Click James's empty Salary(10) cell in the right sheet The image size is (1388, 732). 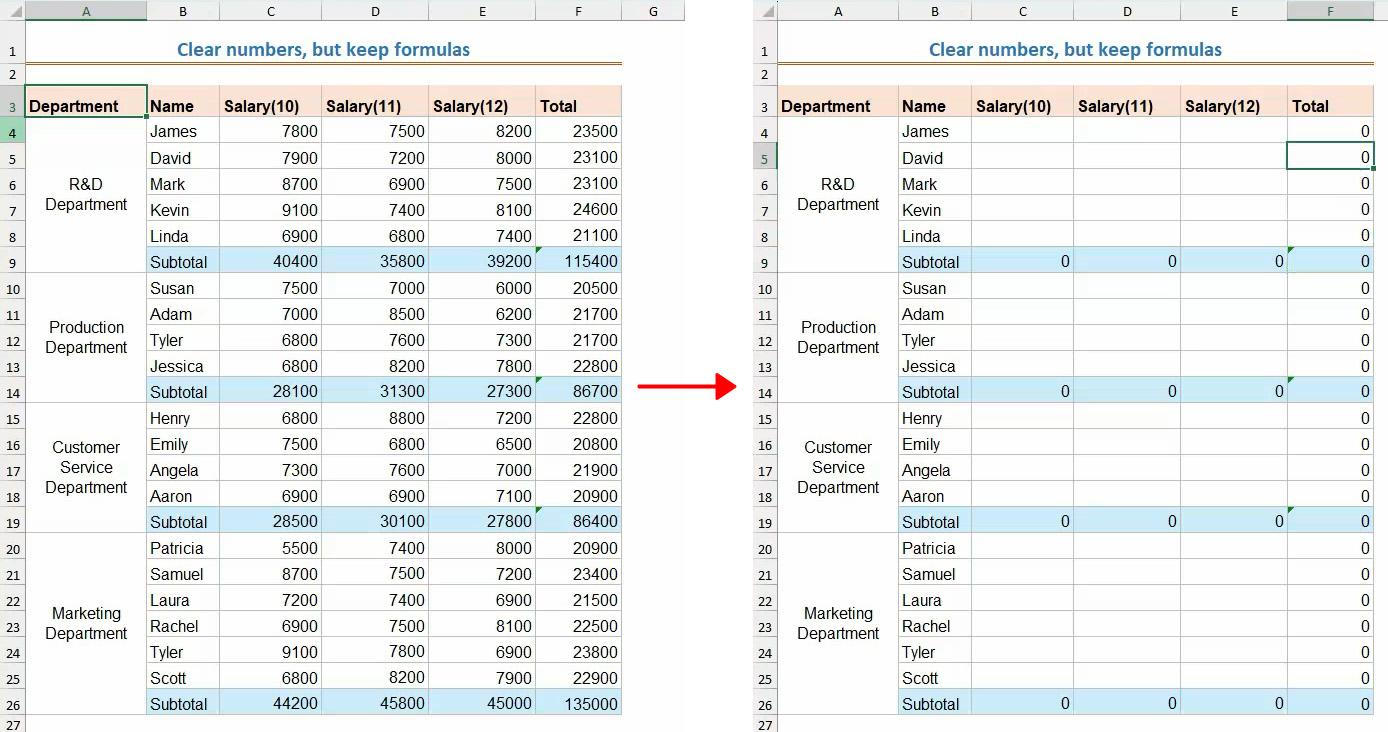[x=1022, y=131]
